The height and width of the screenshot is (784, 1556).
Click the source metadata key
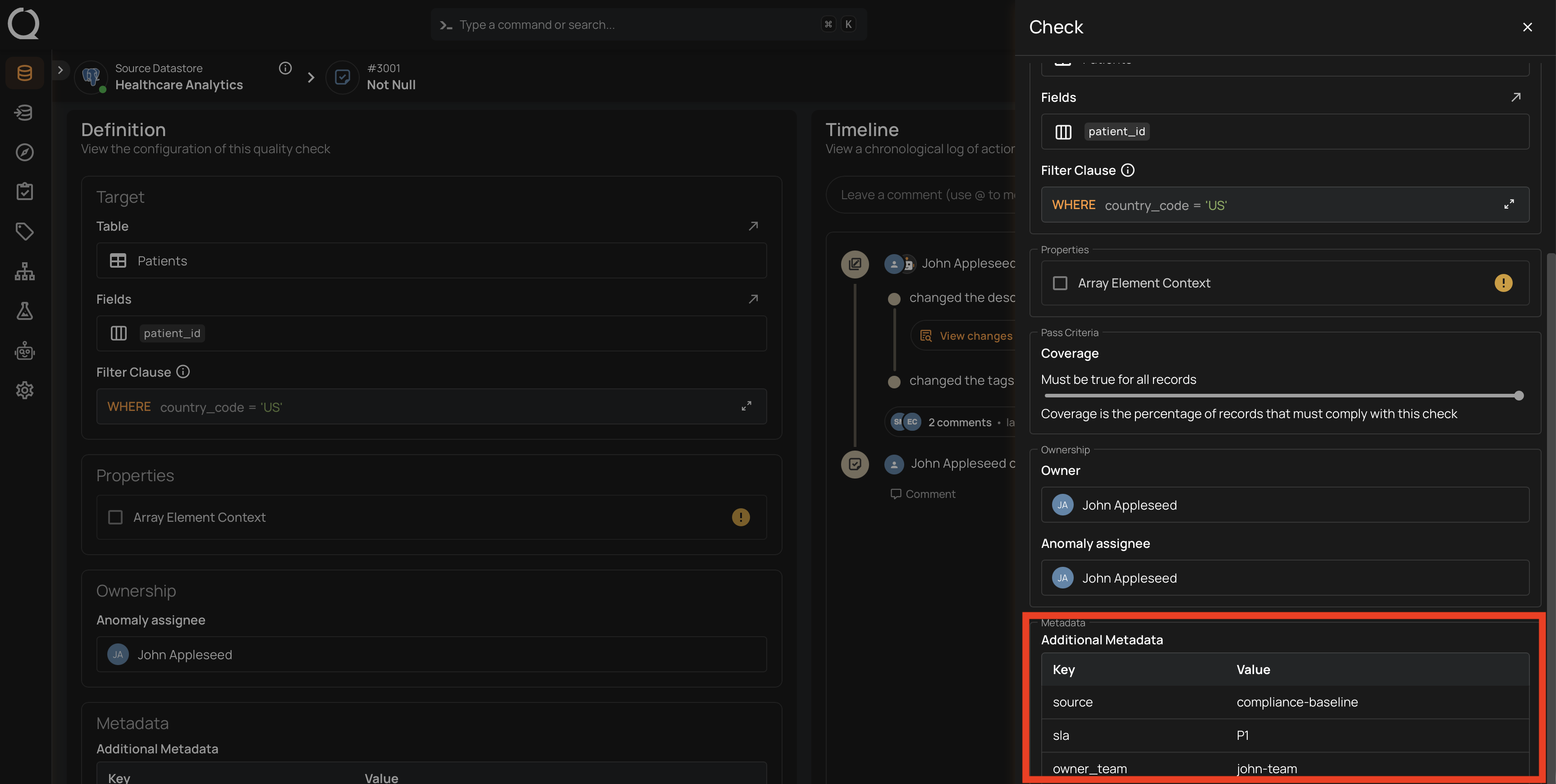pos(1072,702)
